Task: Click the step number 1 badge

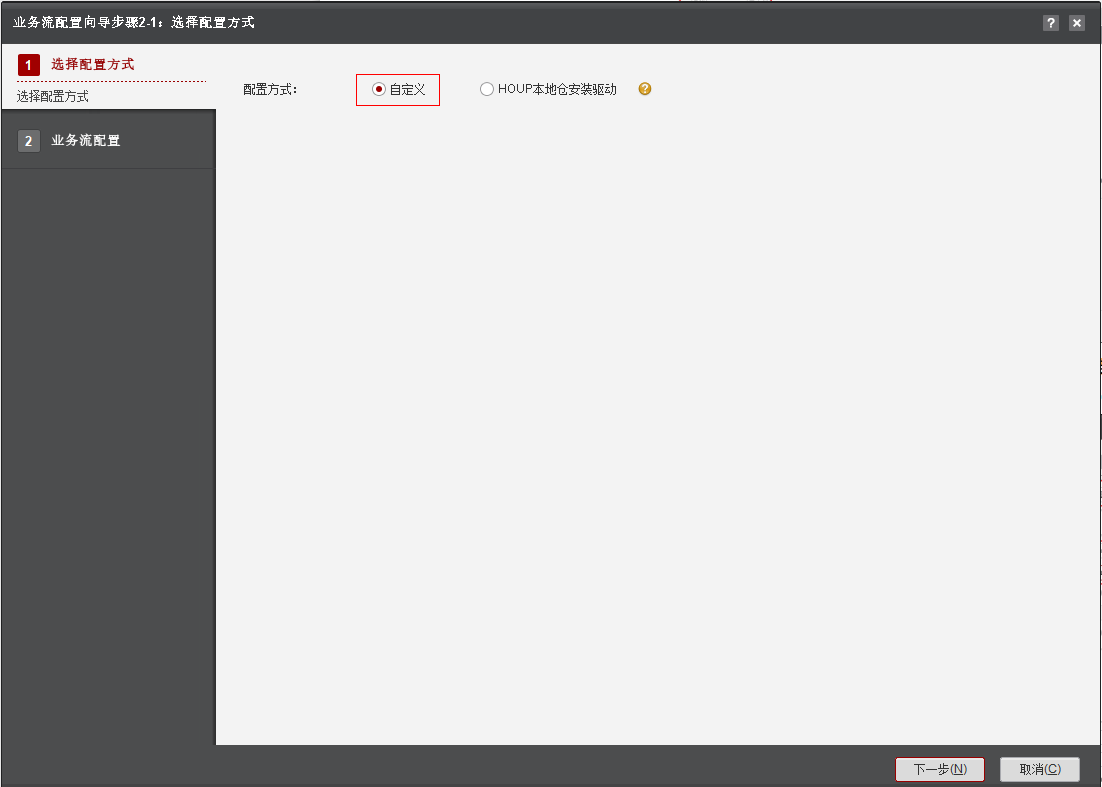Action: click(29, 65)
